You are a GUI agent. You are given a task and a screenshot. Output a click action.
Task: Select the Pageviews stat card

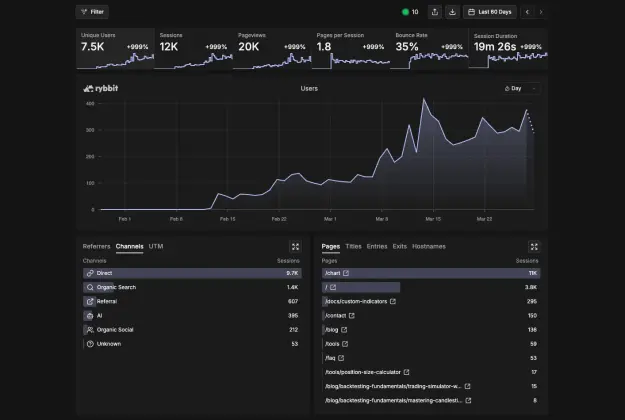272,49
